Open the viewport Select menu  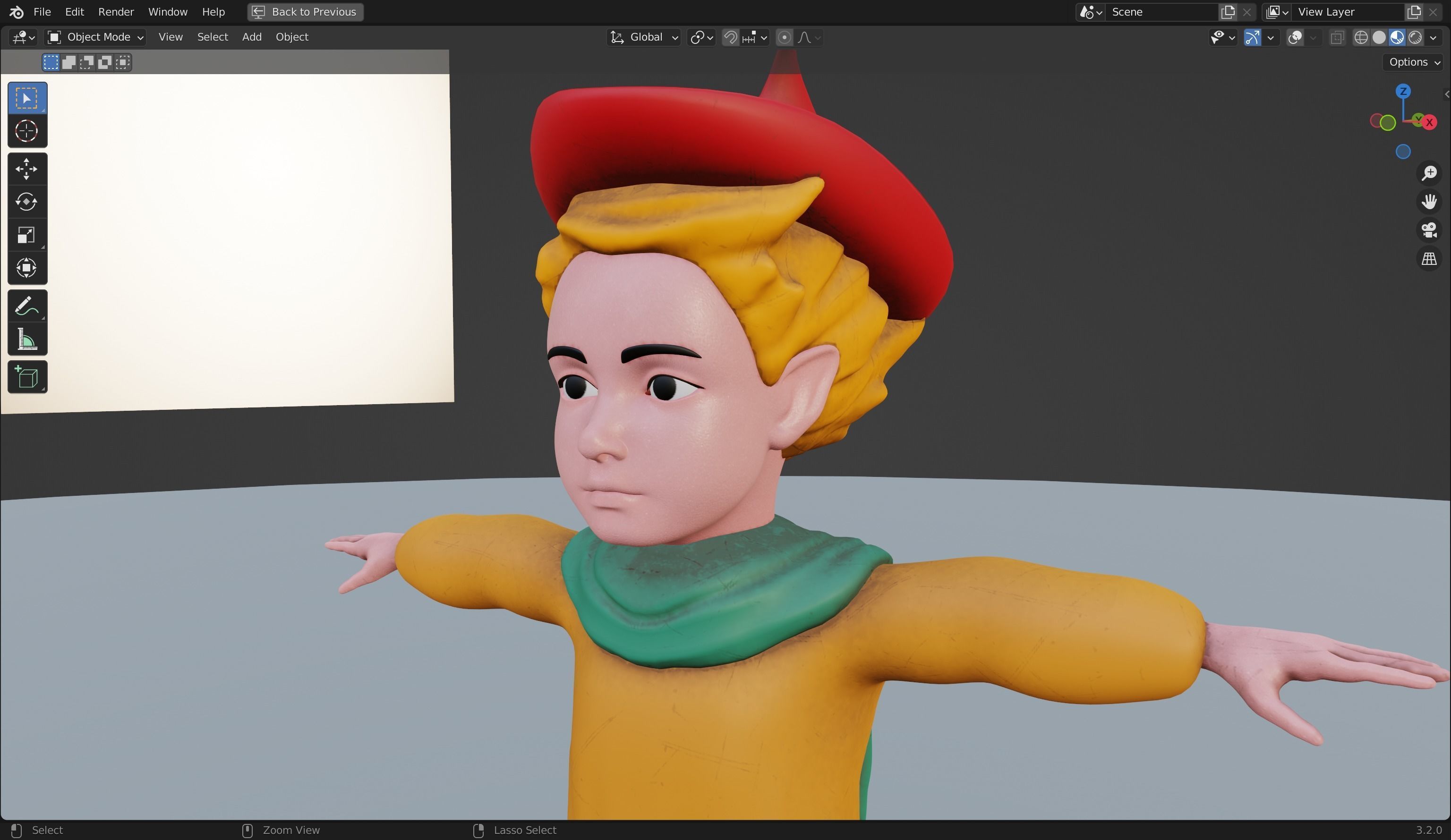click(x=213, y=37)
